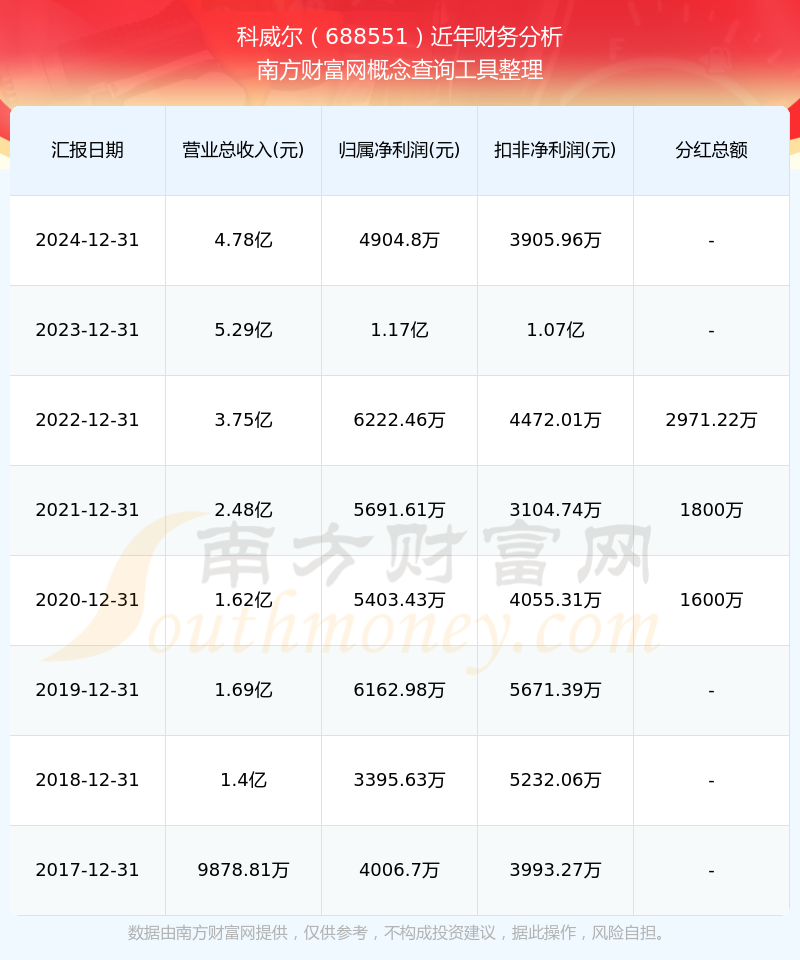
Task: Click the subtitle 南方财富网概念查询工具整理
Action: 400,70
